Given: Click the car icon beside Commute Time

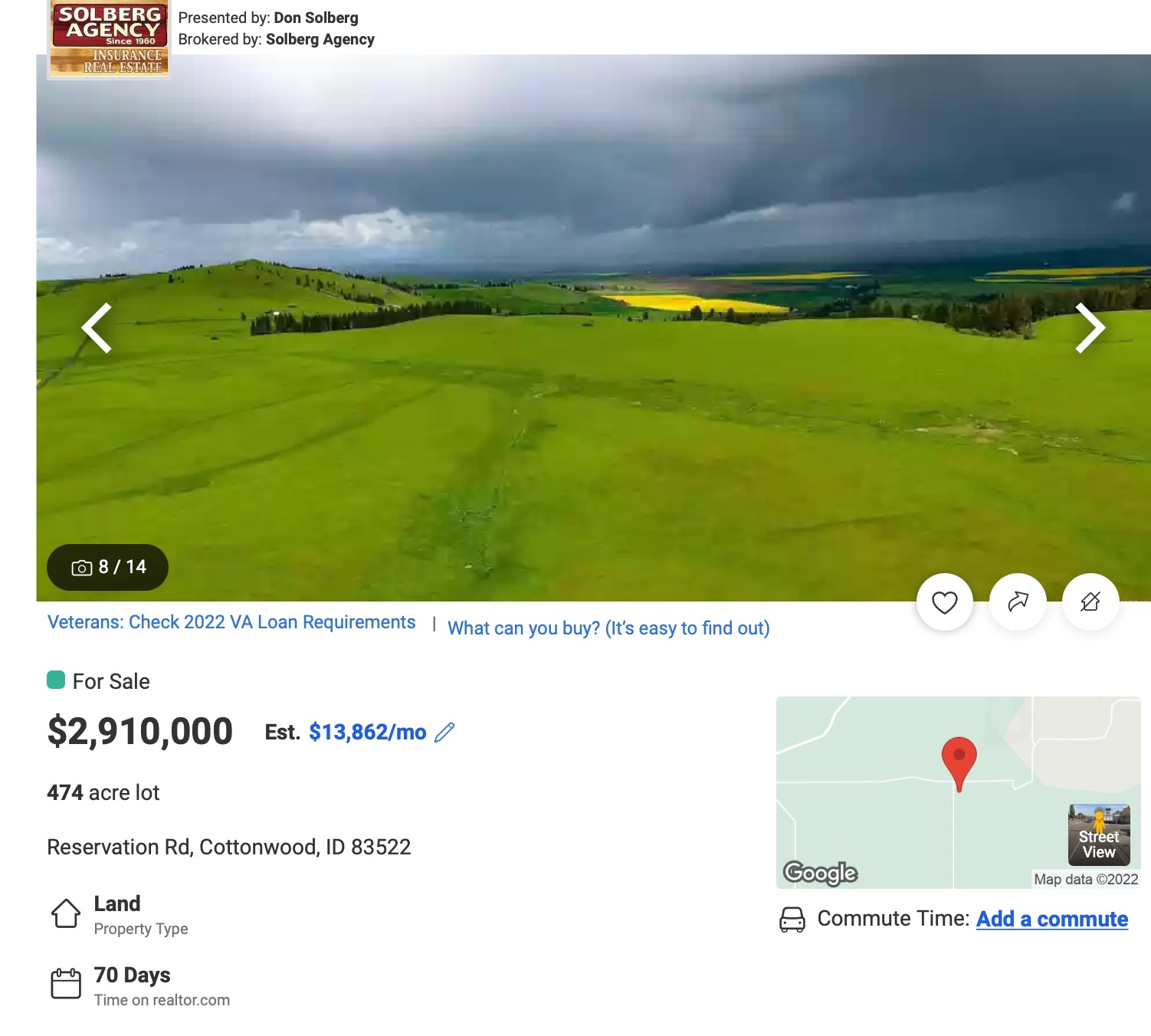Looking at the screenshot, I should pos(792,920).
